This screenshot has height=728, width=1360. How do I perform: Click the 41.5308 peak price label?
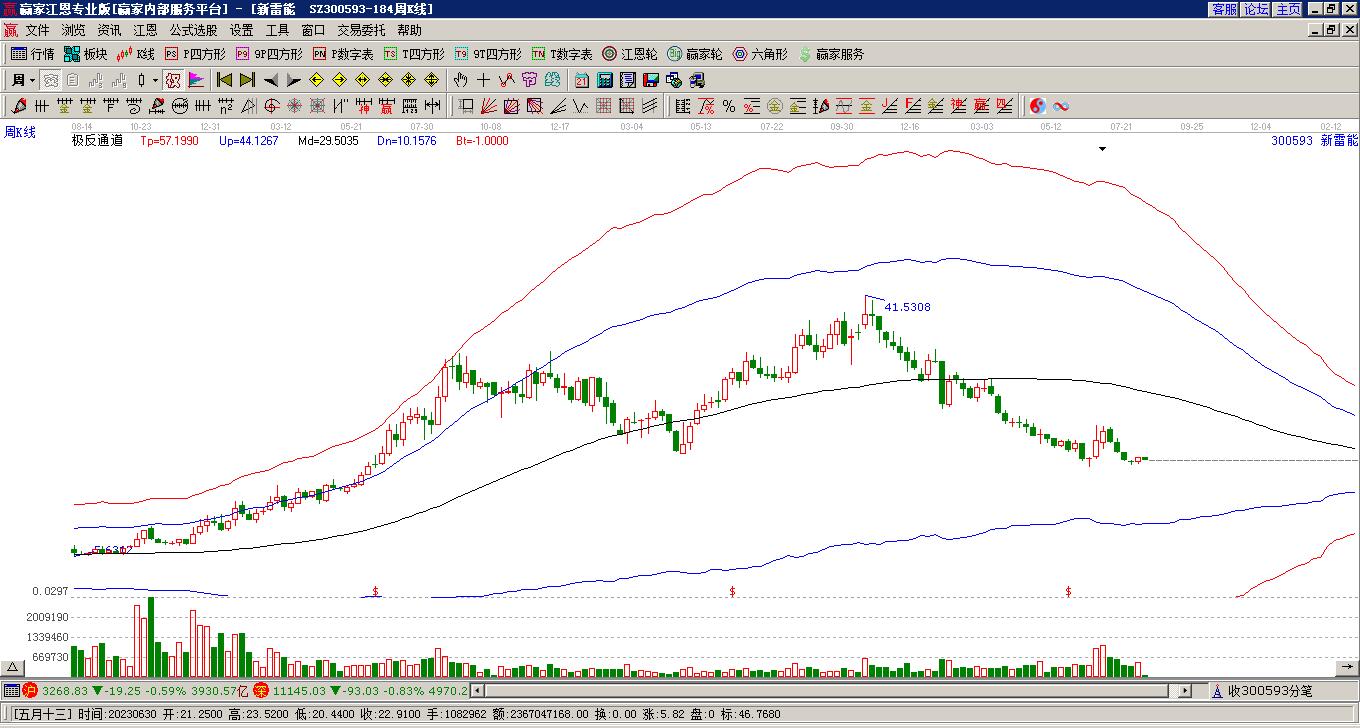click(x=907, y=307)
